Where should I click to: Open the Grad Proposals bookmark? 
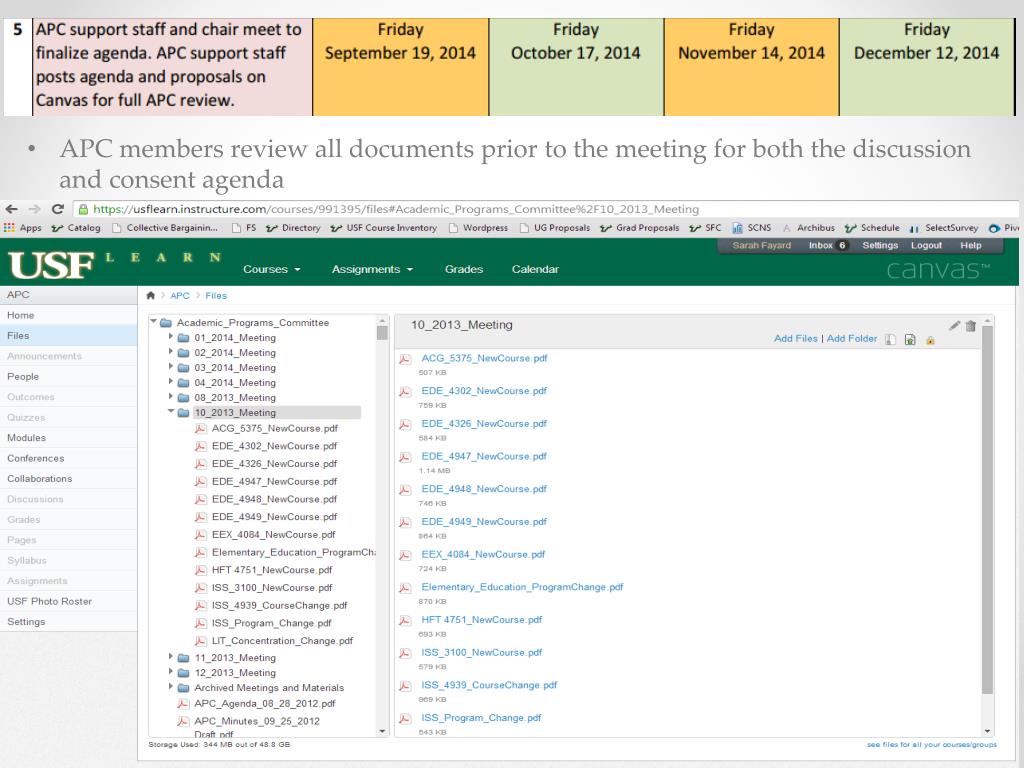(640, 228)
